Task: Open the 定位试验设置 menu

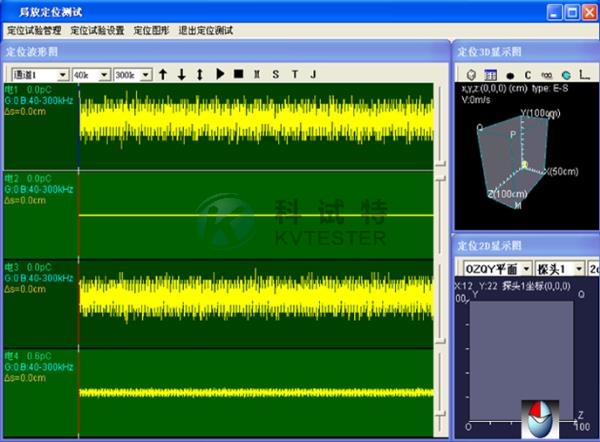Action: [x=97, y=30]
